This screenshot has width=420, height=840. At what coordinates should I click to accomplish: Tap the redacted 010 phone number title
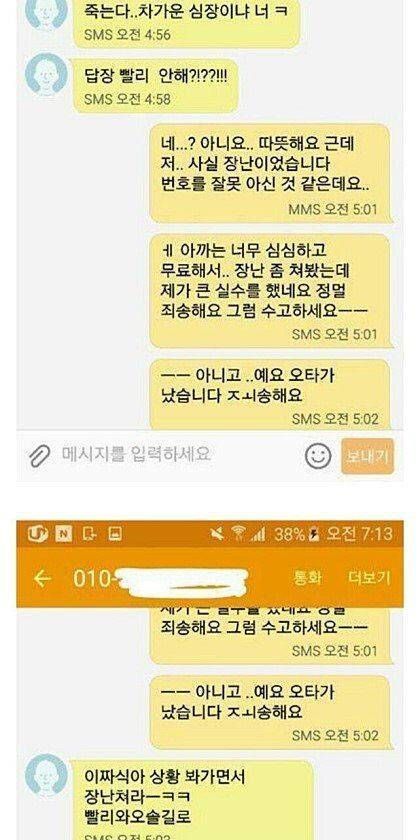161,579
